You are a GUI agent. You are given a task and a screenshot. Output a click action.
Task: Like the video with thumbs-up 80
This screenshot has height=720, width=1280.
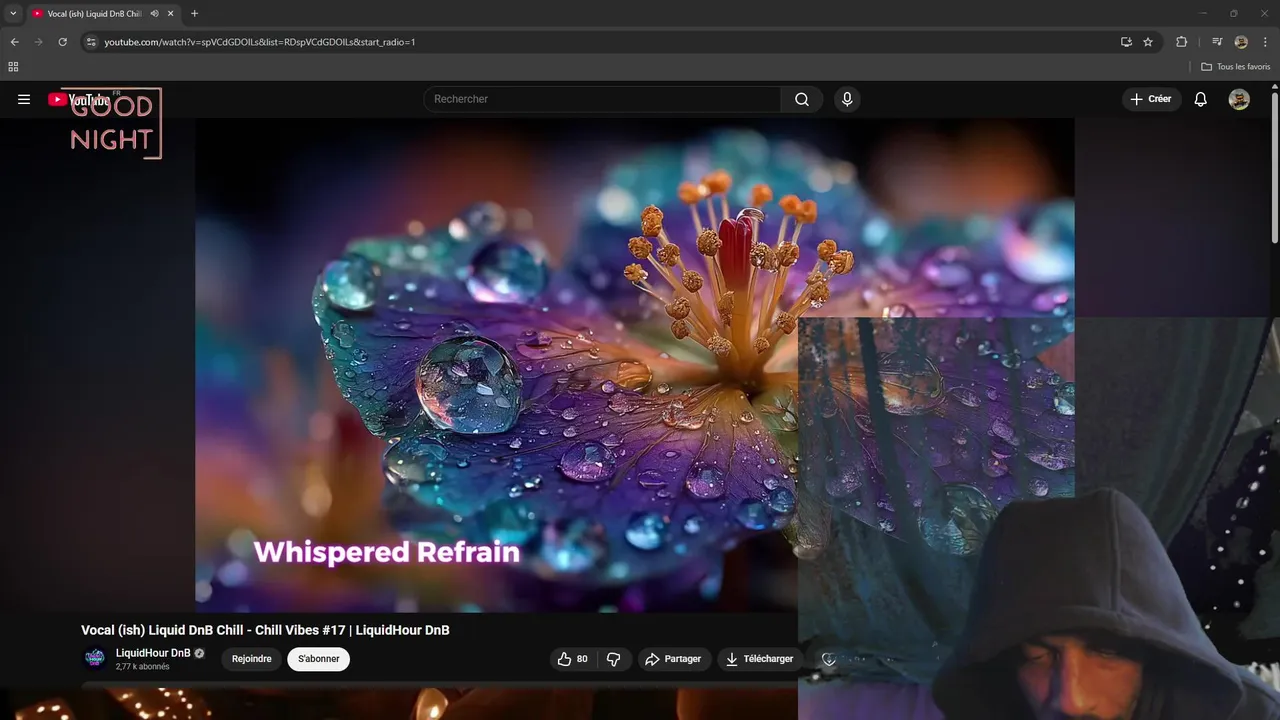(573, 659)
